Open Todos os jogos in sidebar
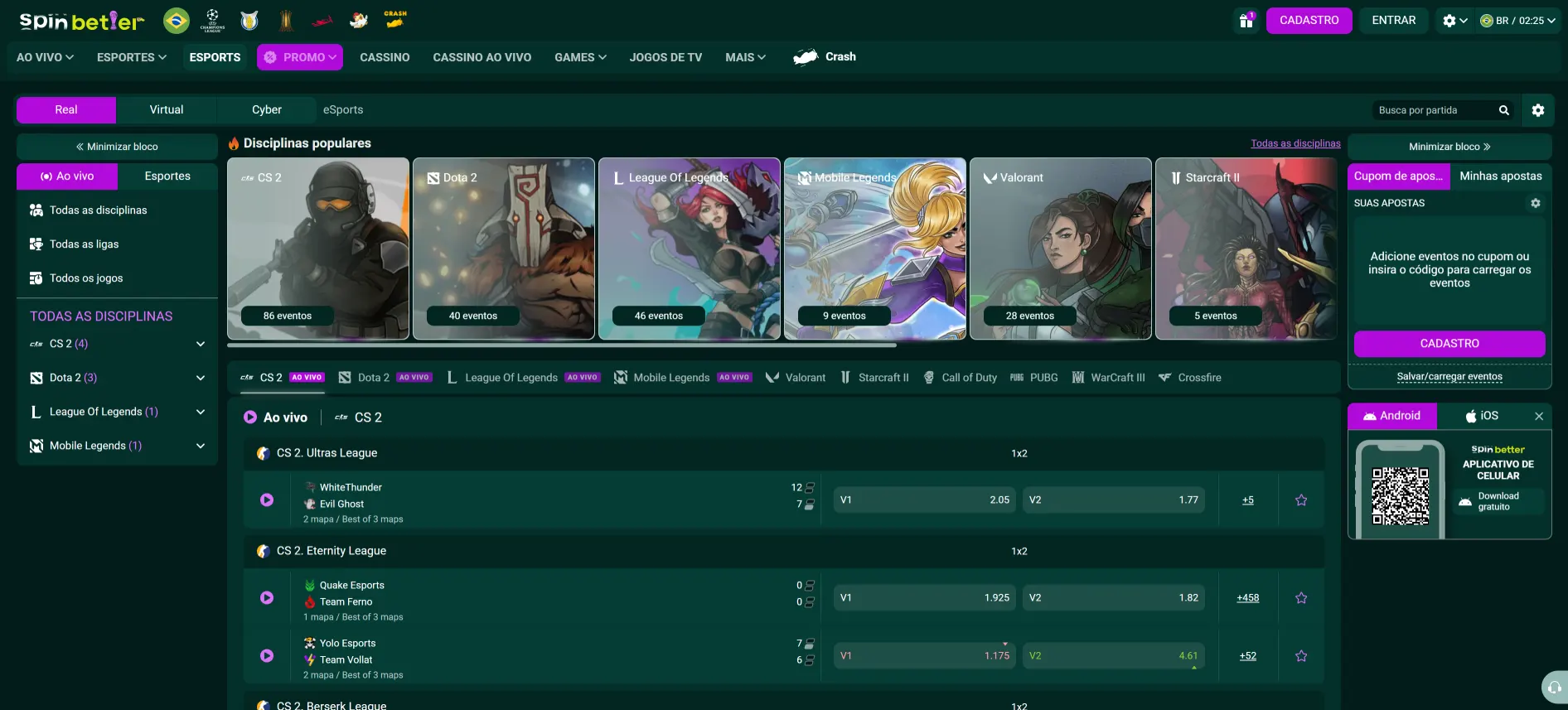Image resolution: width=1568 pixels, height=710 pixels. tap(117, 278)
